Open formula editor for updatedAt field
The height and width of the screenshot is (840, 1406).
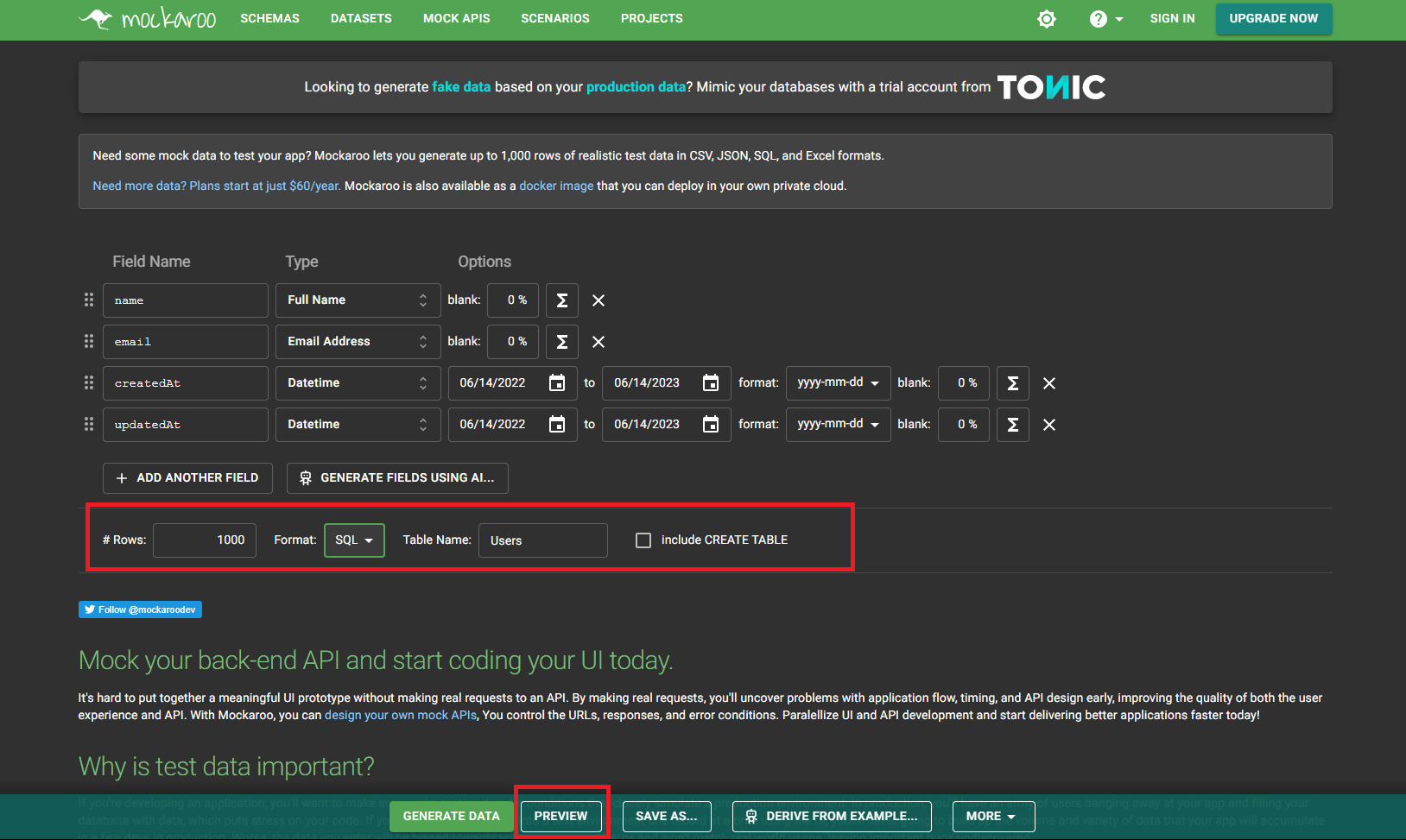point(1013,425)
